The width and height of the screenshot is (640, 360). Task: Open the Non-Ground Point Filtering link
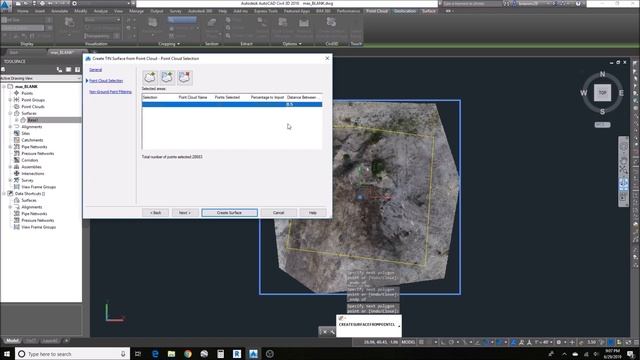coord(110,92)
